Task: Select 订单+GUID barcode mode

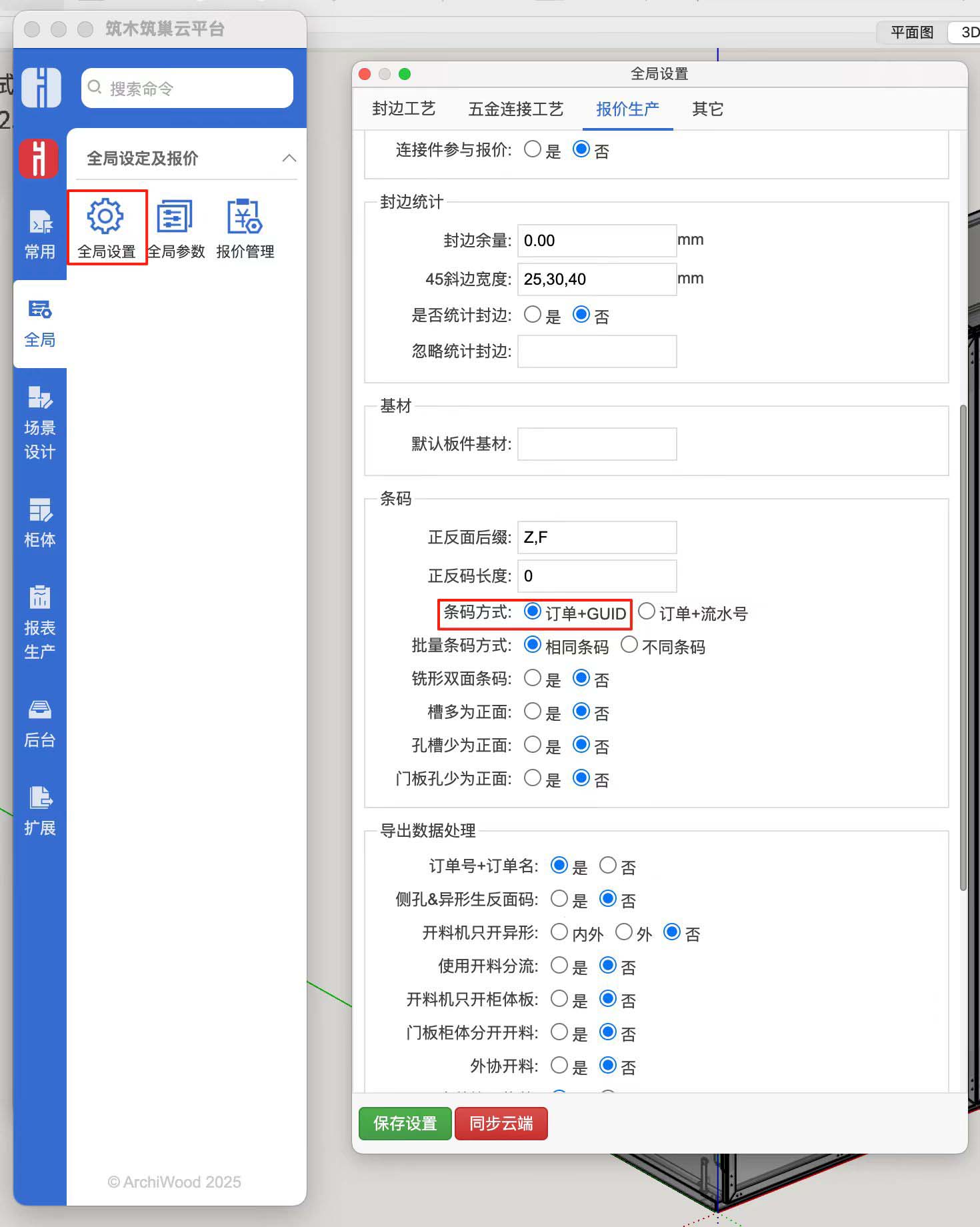Action: [x=532, y=611]
